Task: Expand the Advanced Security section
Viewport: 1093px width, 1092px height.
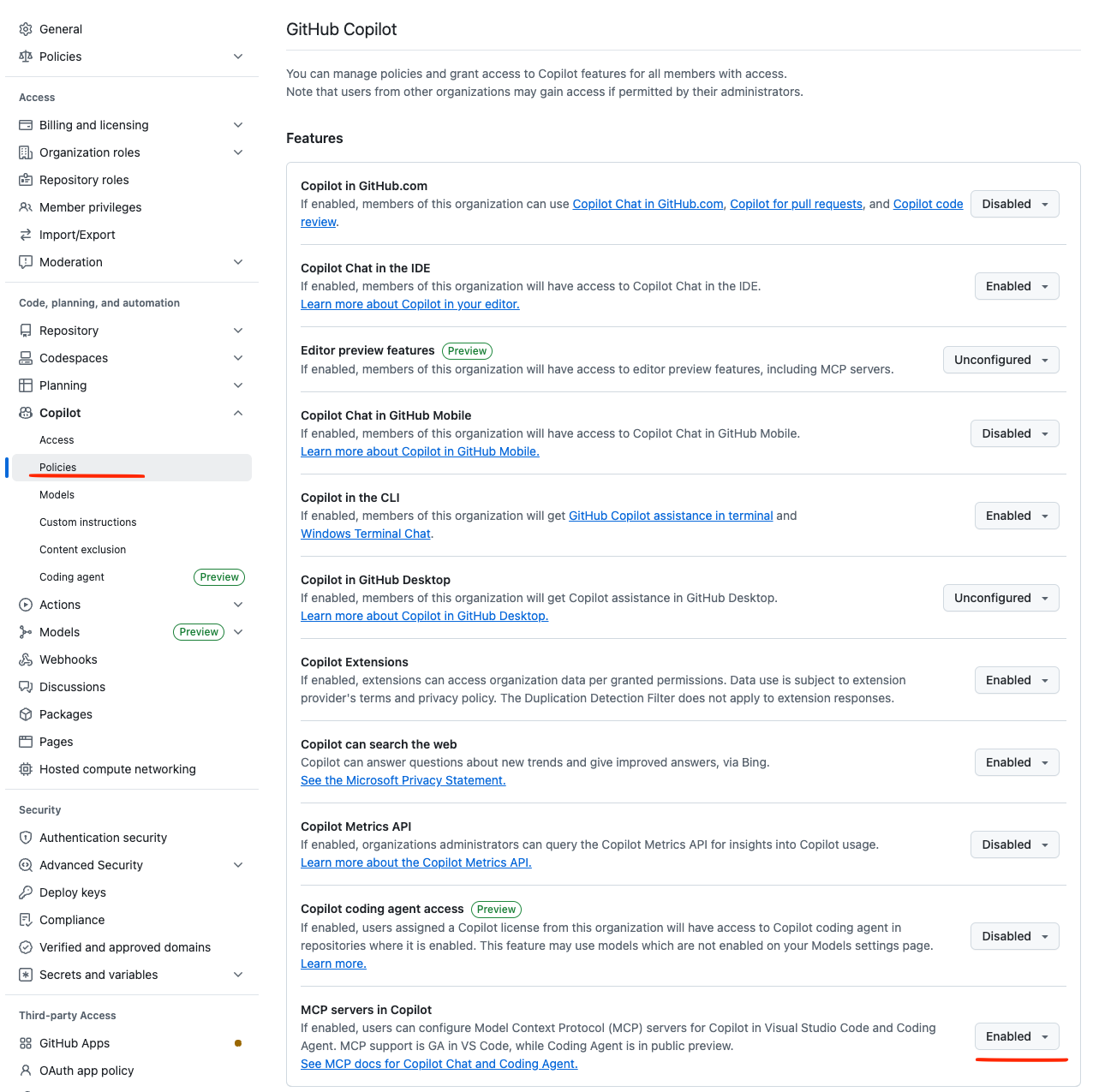Action: pyautogui.click(x=238, y=865)
